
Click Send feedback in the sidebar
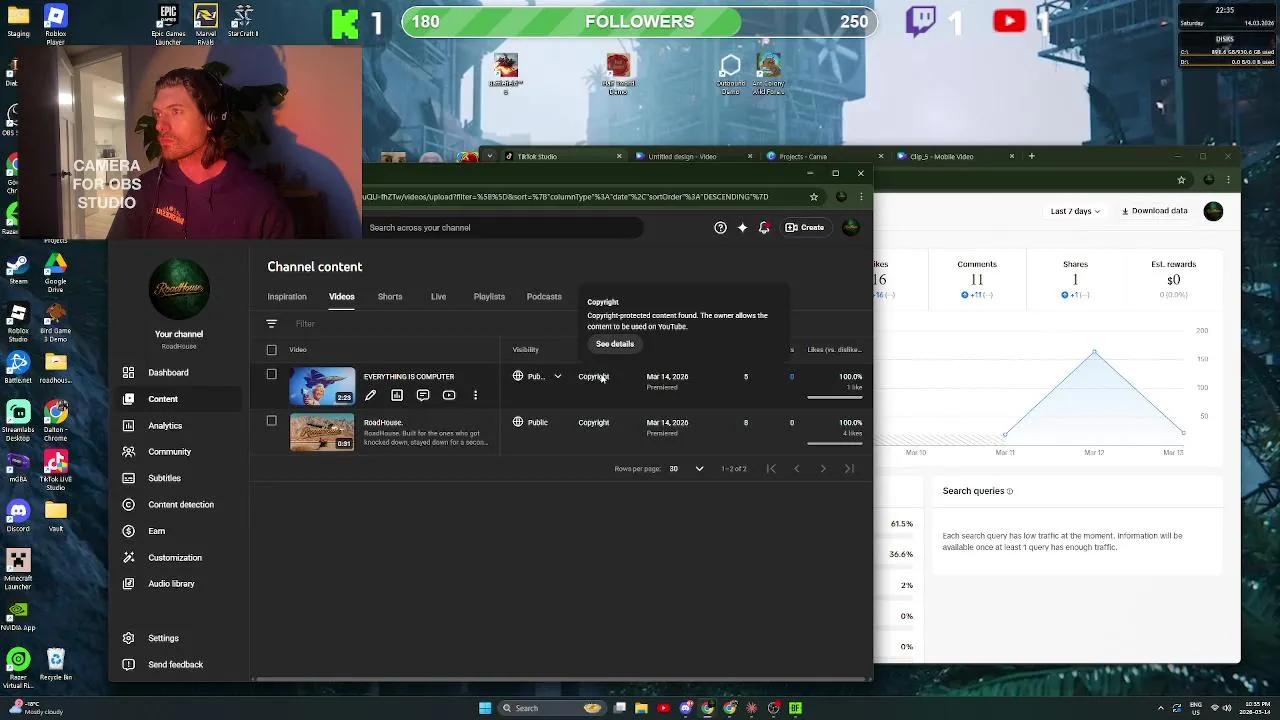pos(175,665)
